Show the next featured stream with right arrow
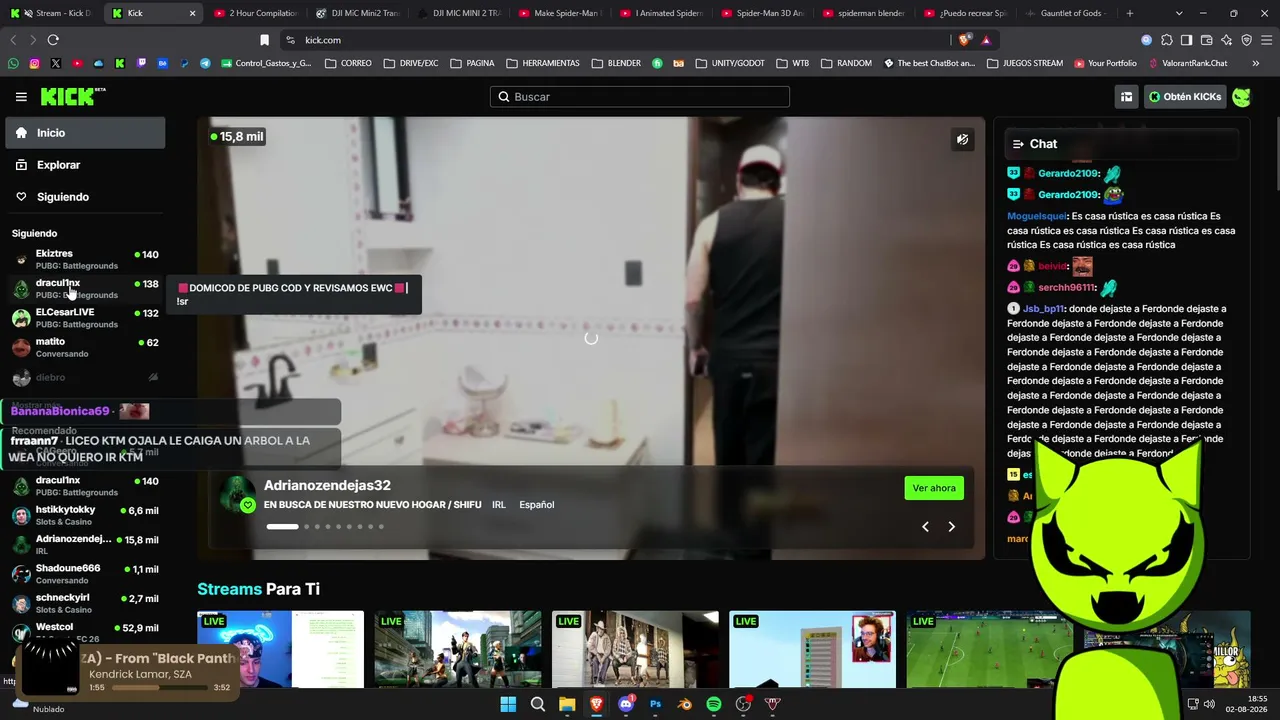This screenshot has height=720, width=1280. tap(951, 527)
